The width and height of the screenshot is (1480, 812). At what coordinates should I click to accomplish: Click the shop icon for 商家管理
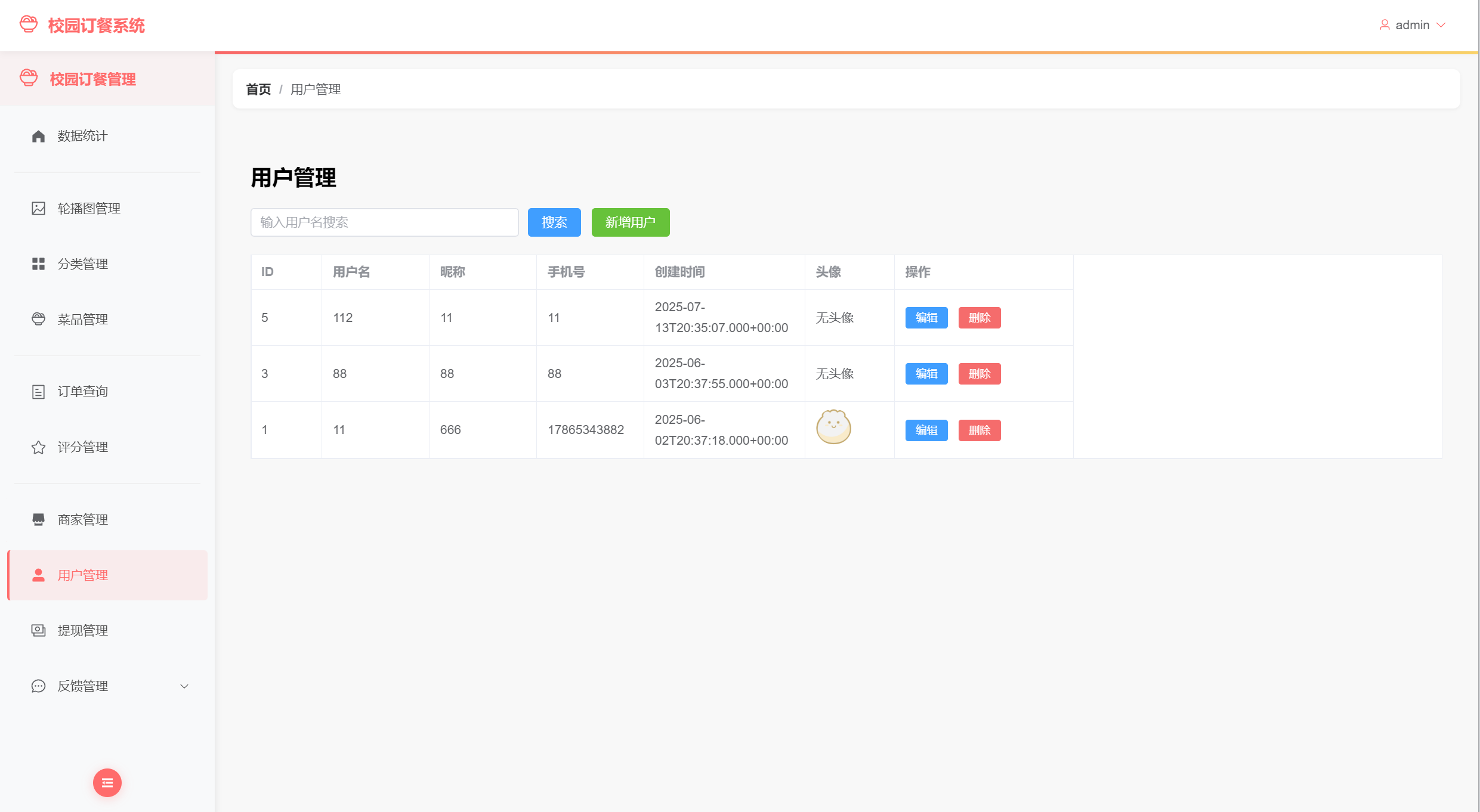pos(38,520)
